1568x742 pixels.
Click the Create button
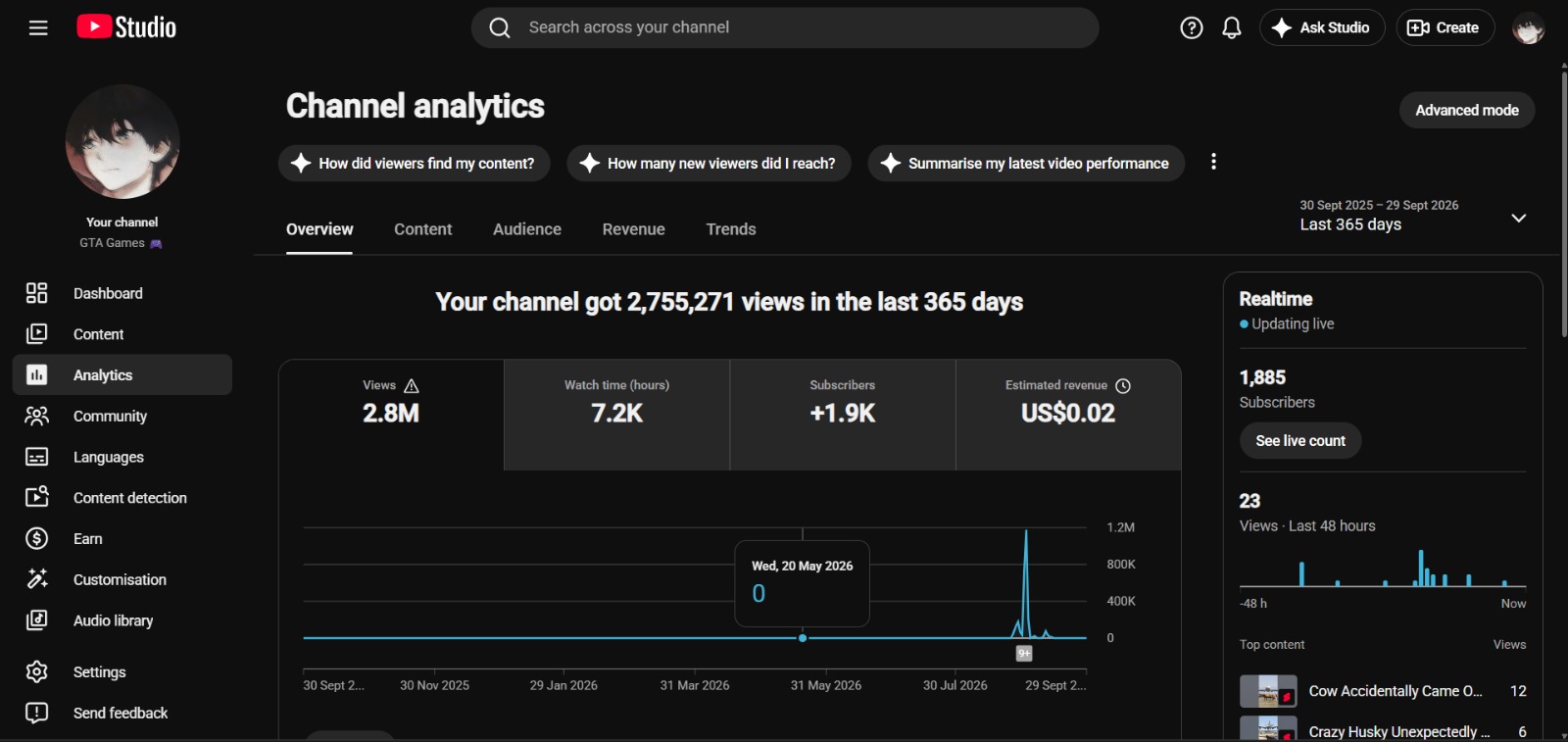click(1445, 27)
